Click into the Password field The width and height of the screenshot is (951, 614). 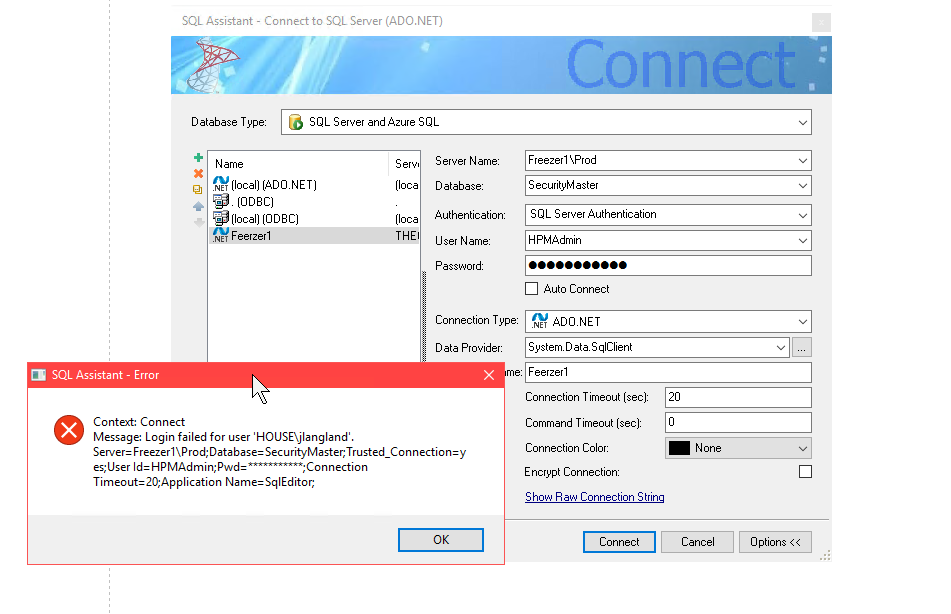point(668,266)
